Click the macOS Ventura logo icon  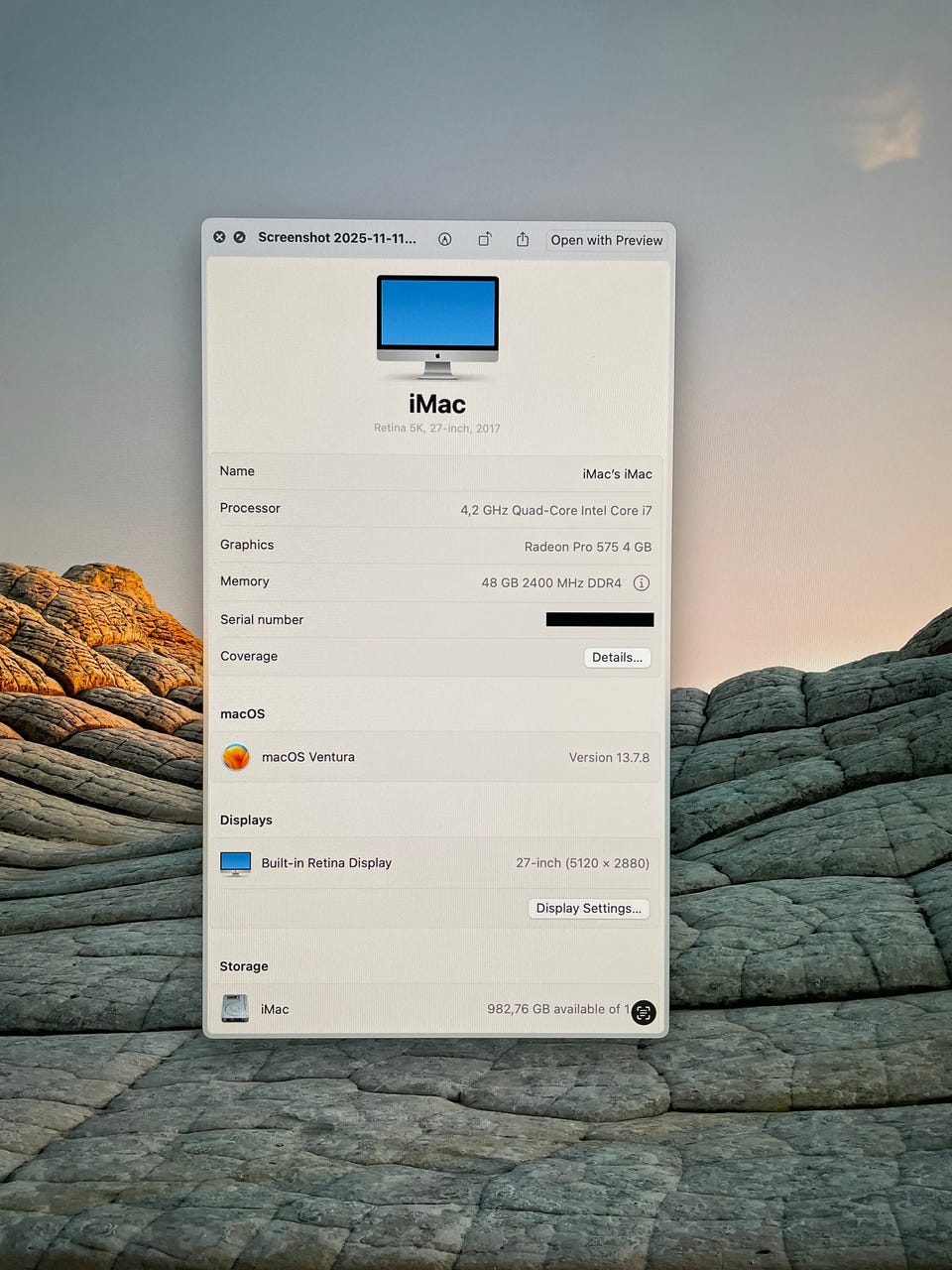(x=236, y=757)
